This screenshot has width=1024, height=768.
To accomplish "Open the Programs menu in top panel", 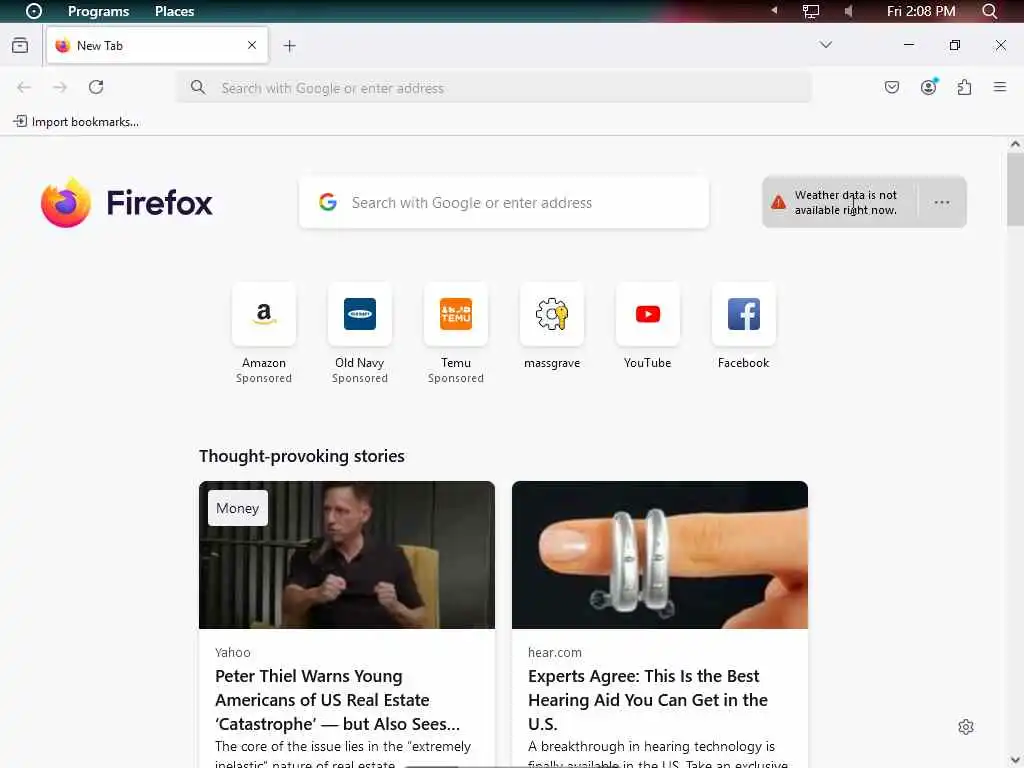I will (99, 11).
